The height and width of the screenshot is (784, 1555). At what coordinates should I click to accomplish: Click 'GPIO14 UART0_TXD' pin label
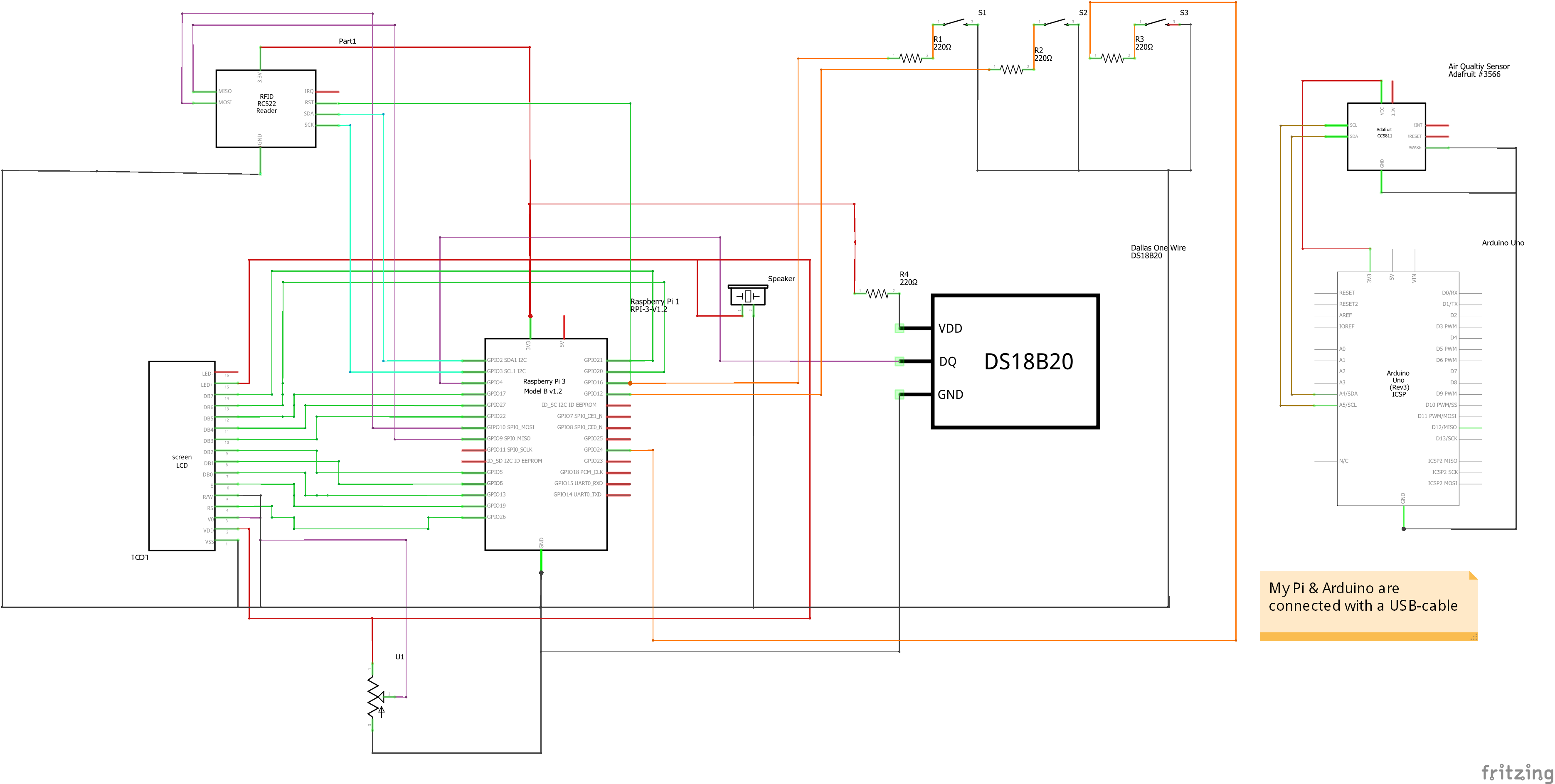[x=577, y=494]
